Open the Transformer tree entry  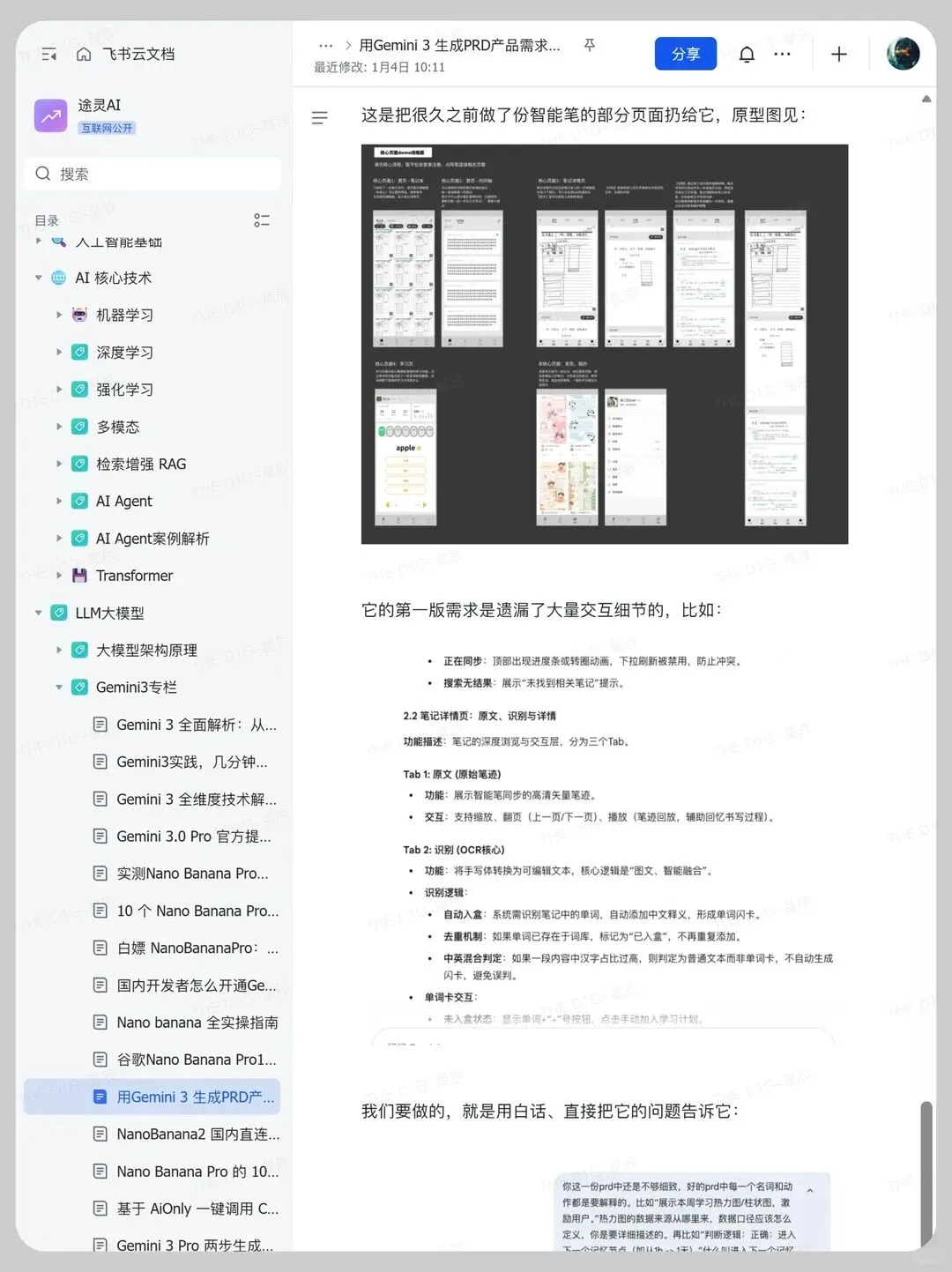(134, 576)
